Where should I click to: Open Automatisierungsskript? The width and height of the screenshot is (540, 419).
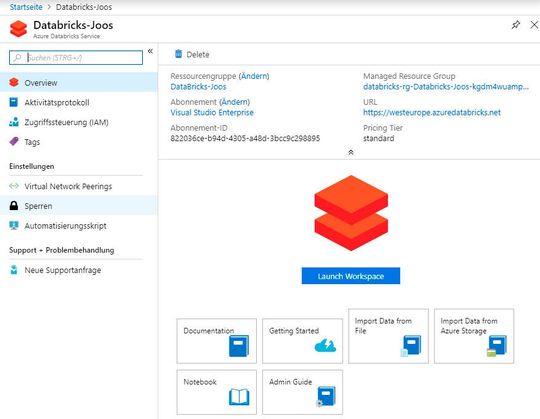click(79, 226)
